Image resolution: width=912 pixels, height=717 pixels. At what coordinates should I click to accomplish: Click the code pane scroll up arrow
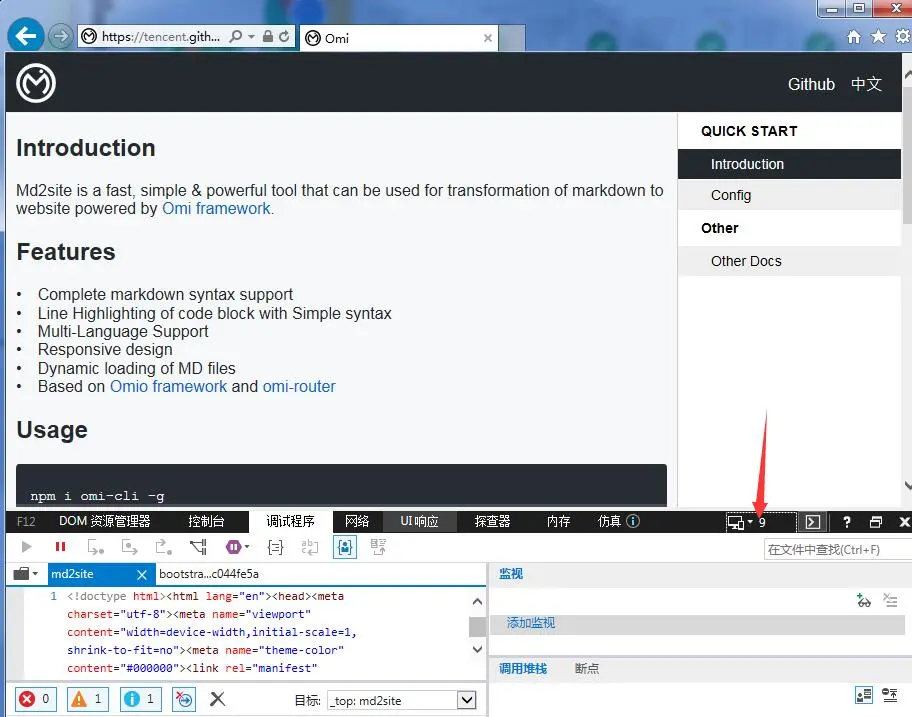(x=478, y=601)
